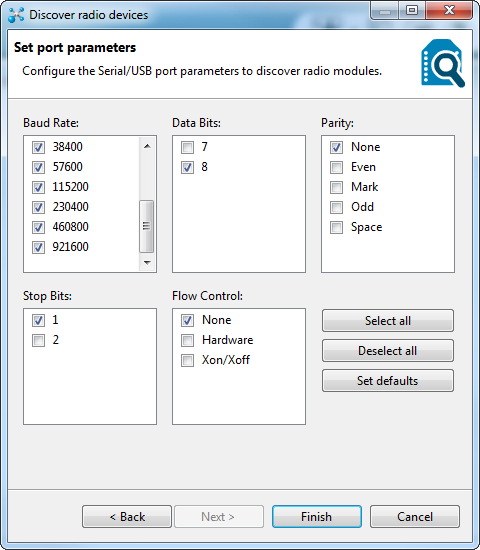Toggle the 115200 baud rate option
The width and height of the screenshot is (480, 550).
click(x=38, y=187)
